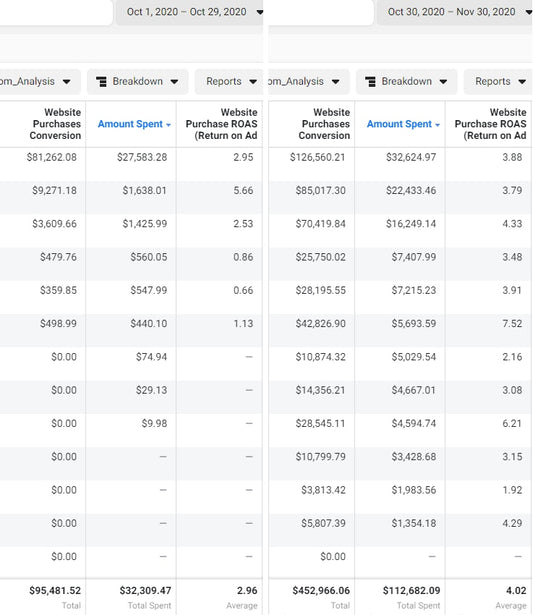Image resolution: width=533 pixels, height=615 pixels.
Task: Open the right Breakdown dropdown
Action: coord(407,82)
